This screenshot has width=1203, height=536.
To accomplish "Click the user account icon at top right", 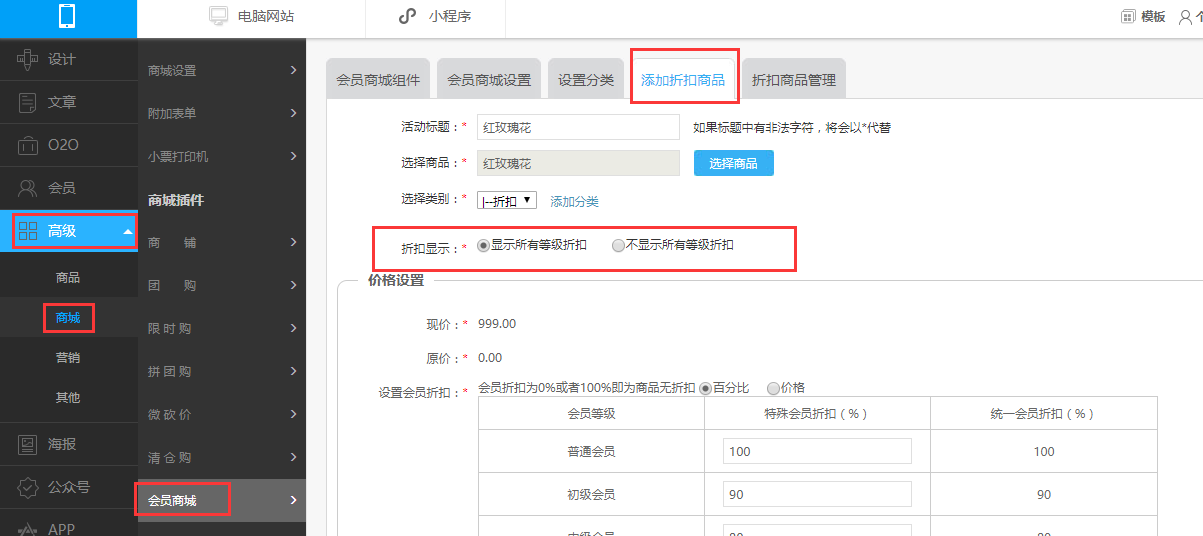I will tap(1185, 17).
